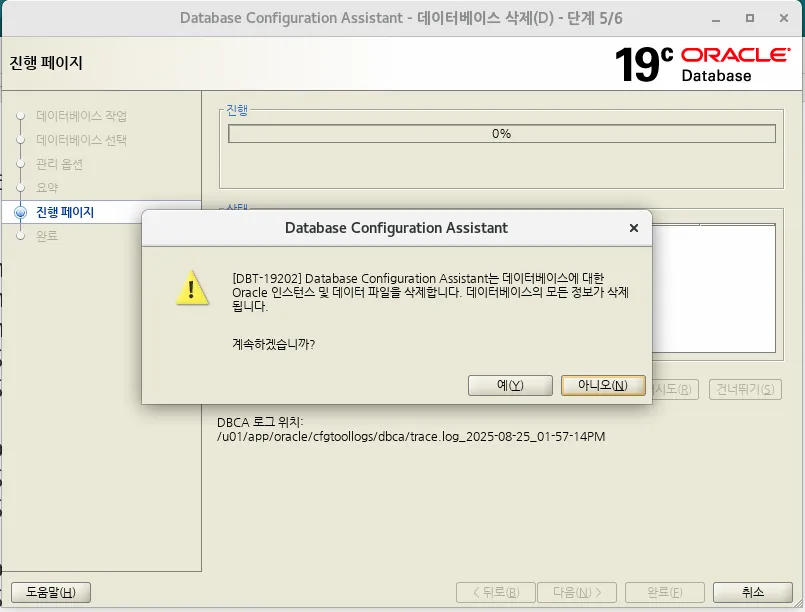
Task: Minimize the DBCA main window
Action: point(716,18)
